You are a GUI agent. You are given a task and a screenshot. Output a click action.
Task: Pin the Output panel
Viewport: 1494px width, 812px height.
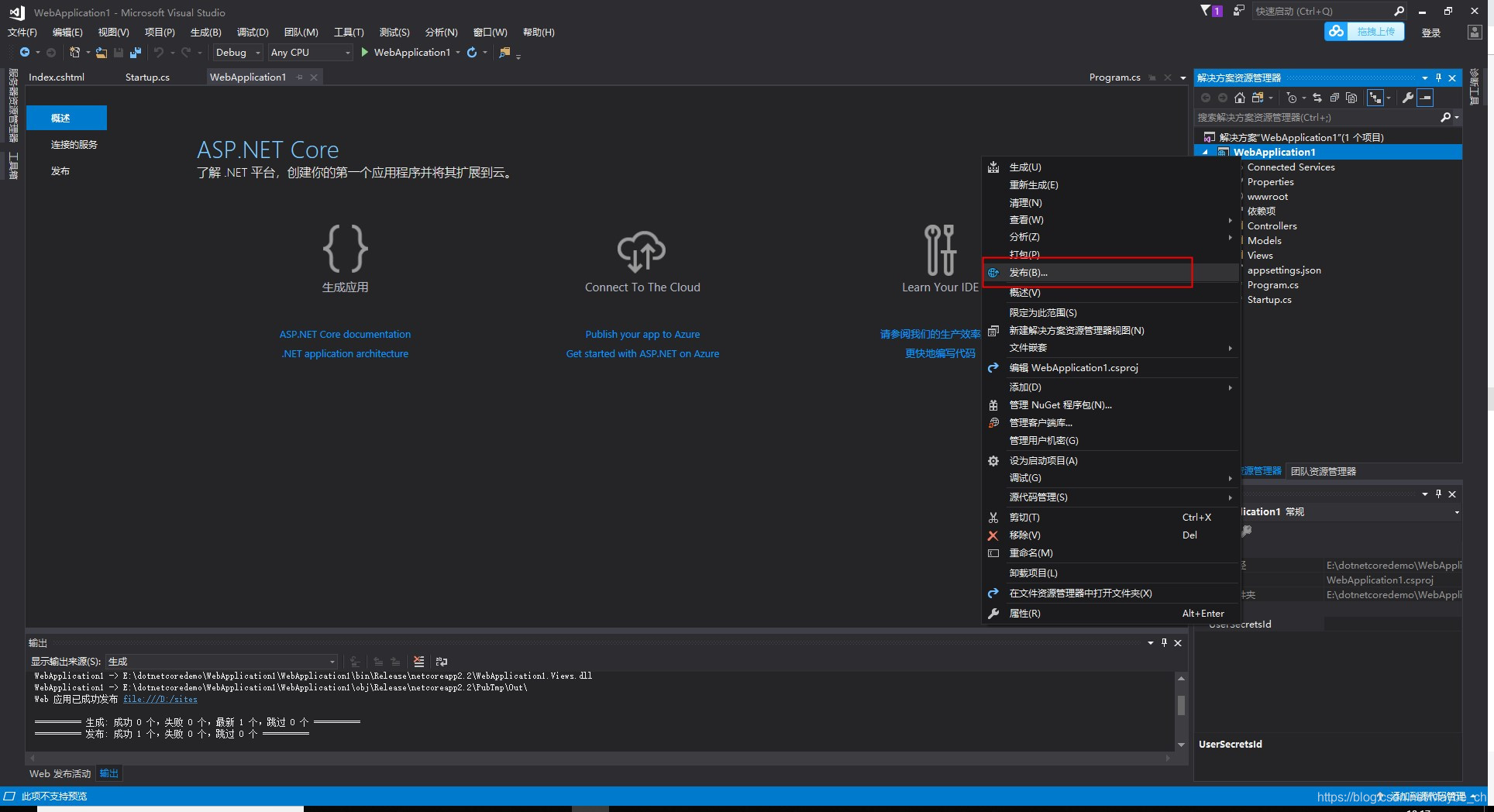point(1164,642)
